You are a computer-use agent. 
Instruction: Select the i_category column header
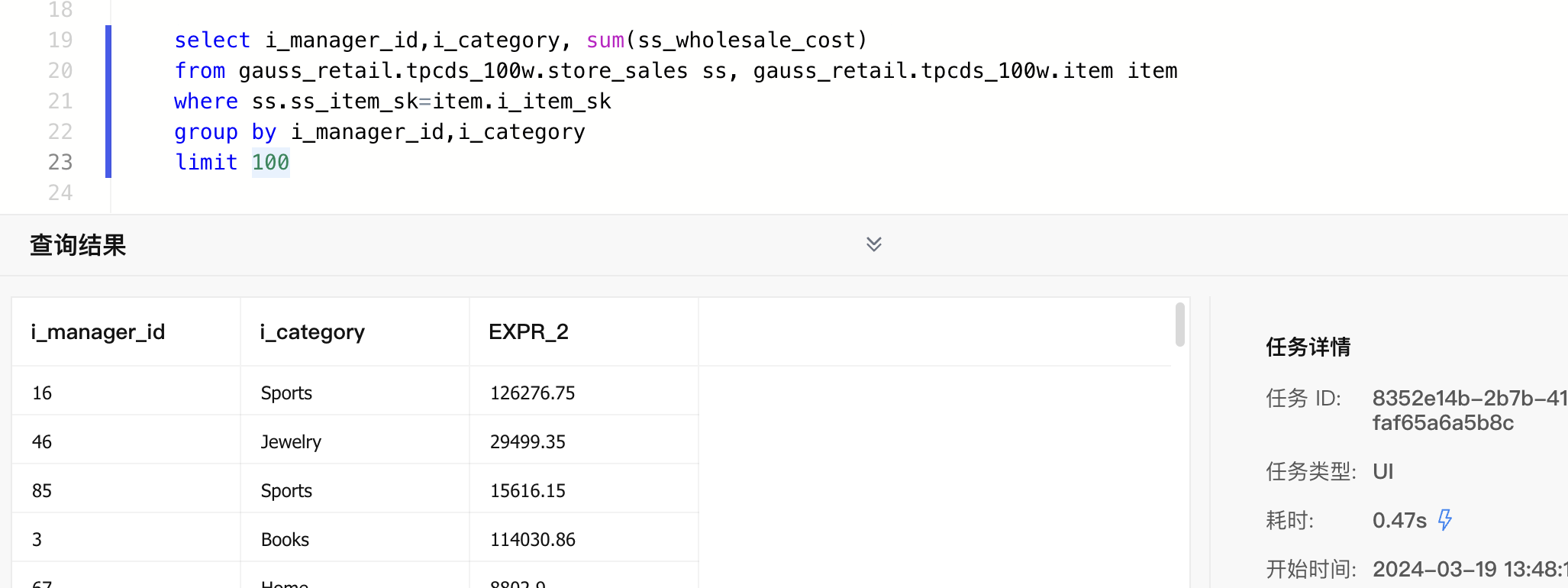312,332
